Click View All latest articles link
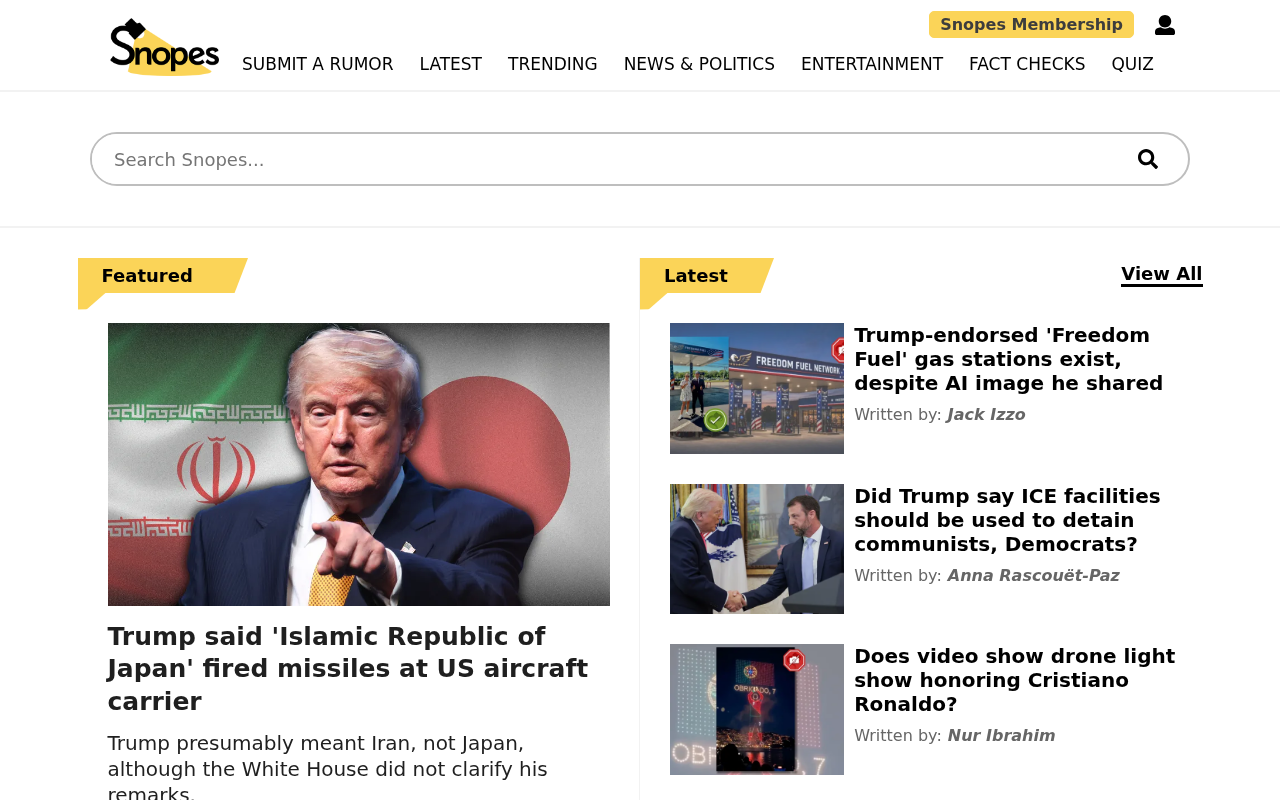The height and width of the screenshot is (800, 1280). [x=1162, y=274]
